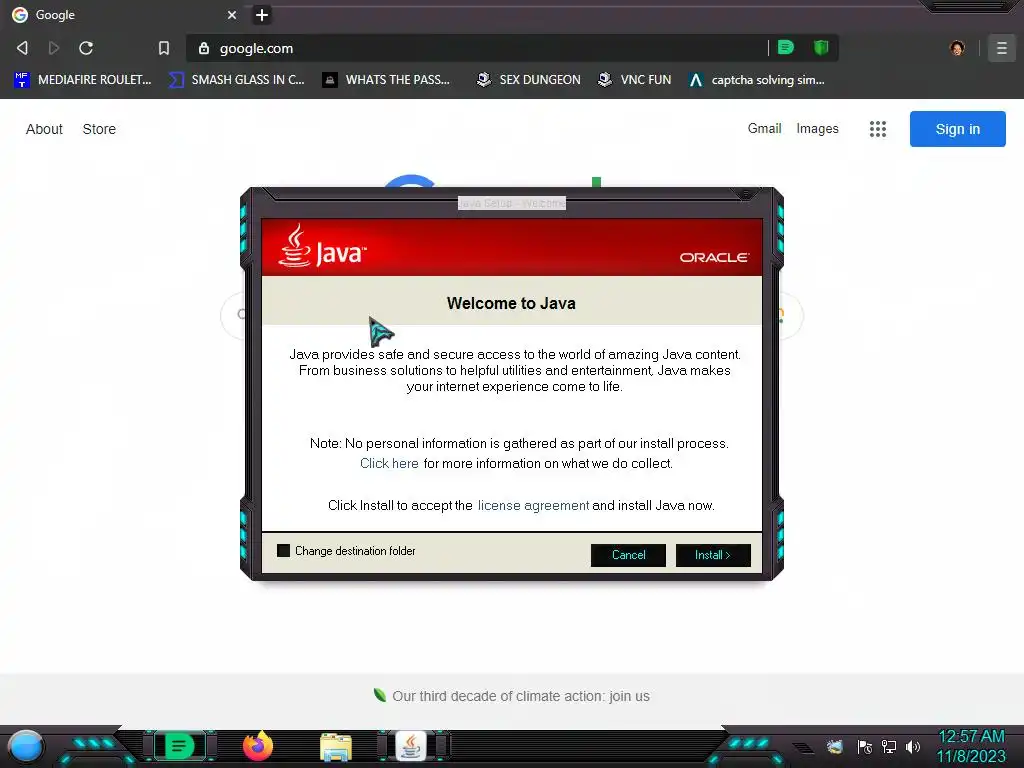Open a new browser tab with plus
This screenshot has height=768, width=1024.
click(262, 15)
